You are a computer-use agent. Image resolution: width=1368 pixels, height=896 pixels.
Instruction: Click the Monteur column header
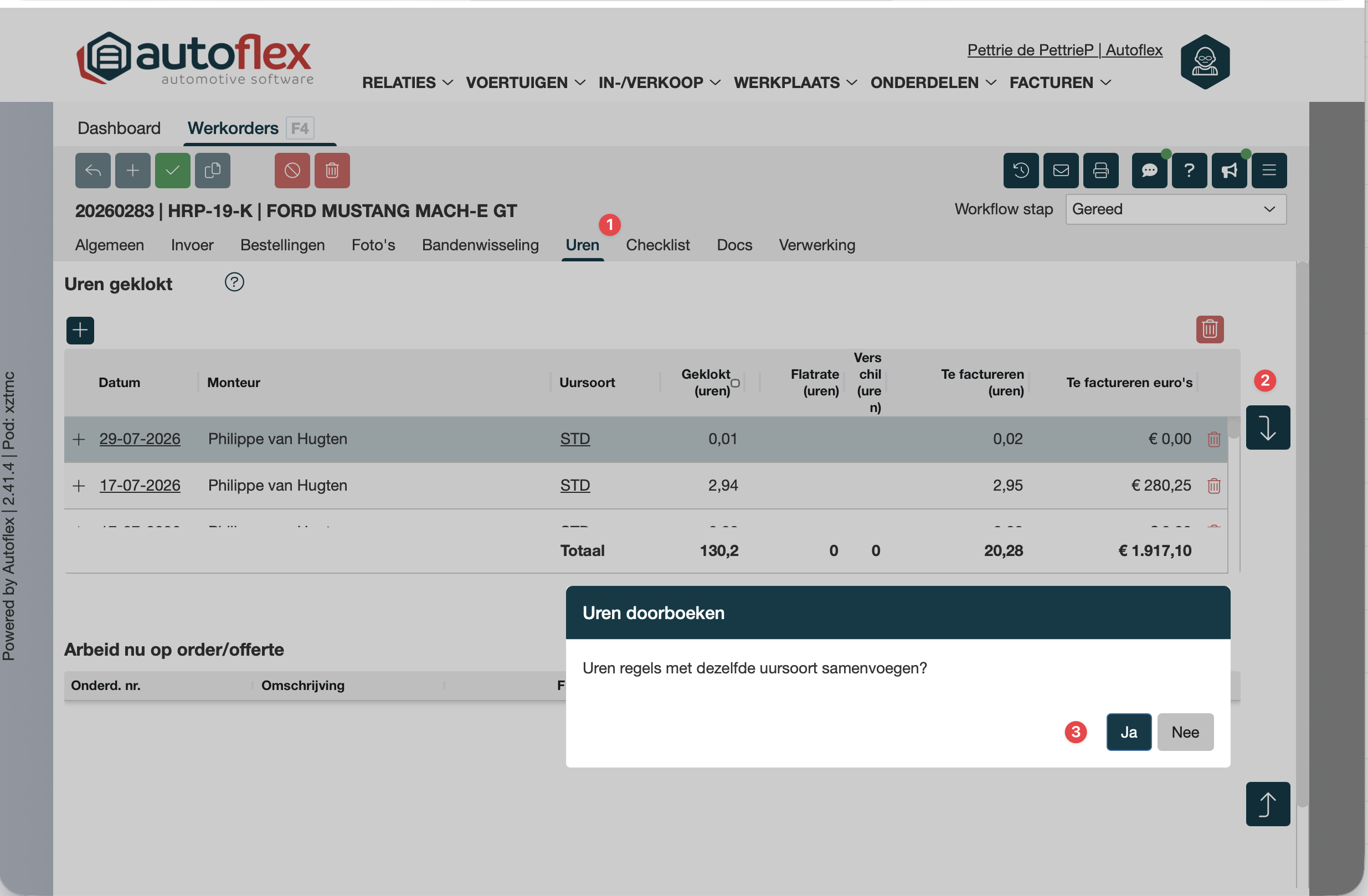tap(233, 383)
